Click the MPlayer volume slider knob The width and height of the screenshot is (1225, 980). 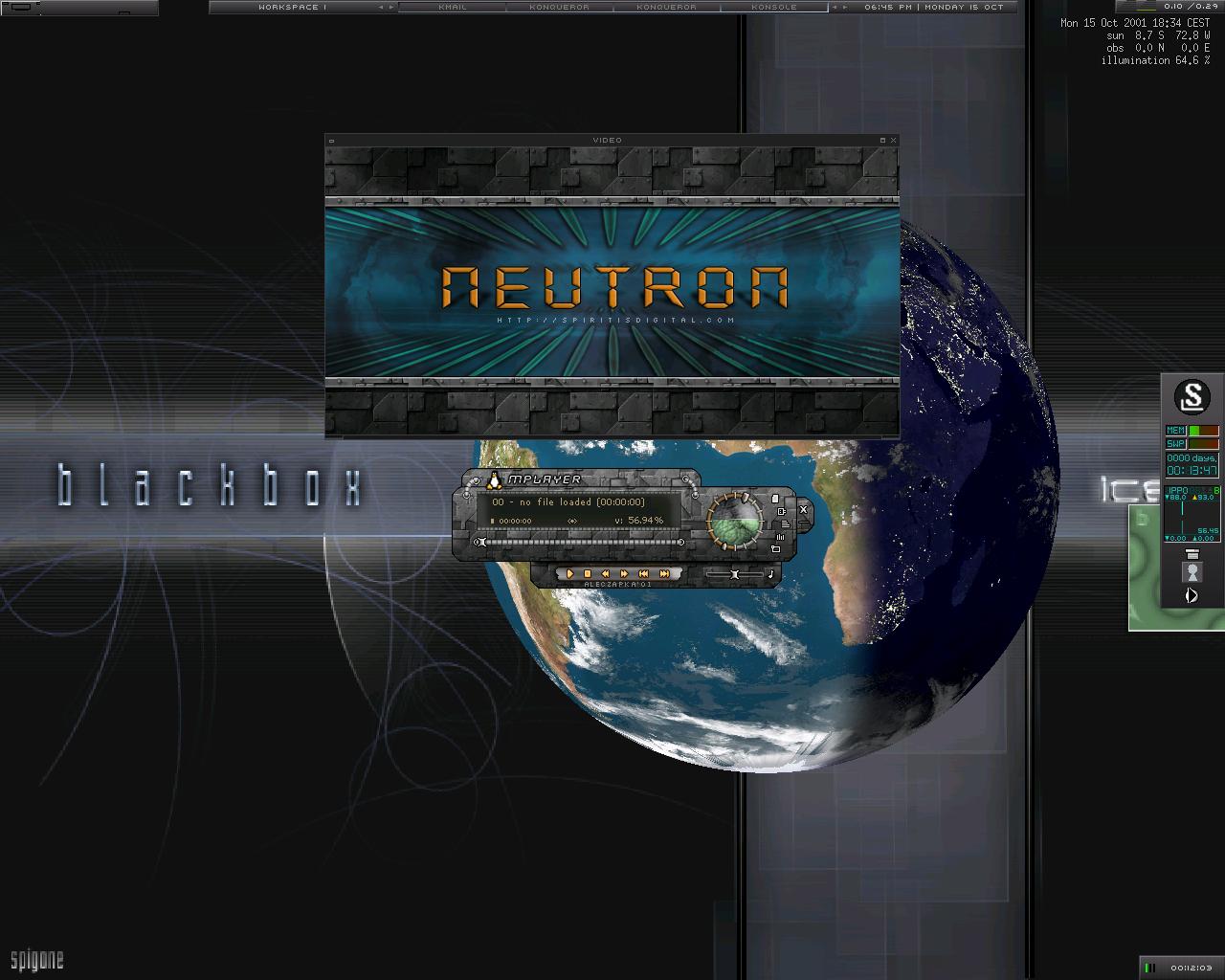click(x=735, y=574)
